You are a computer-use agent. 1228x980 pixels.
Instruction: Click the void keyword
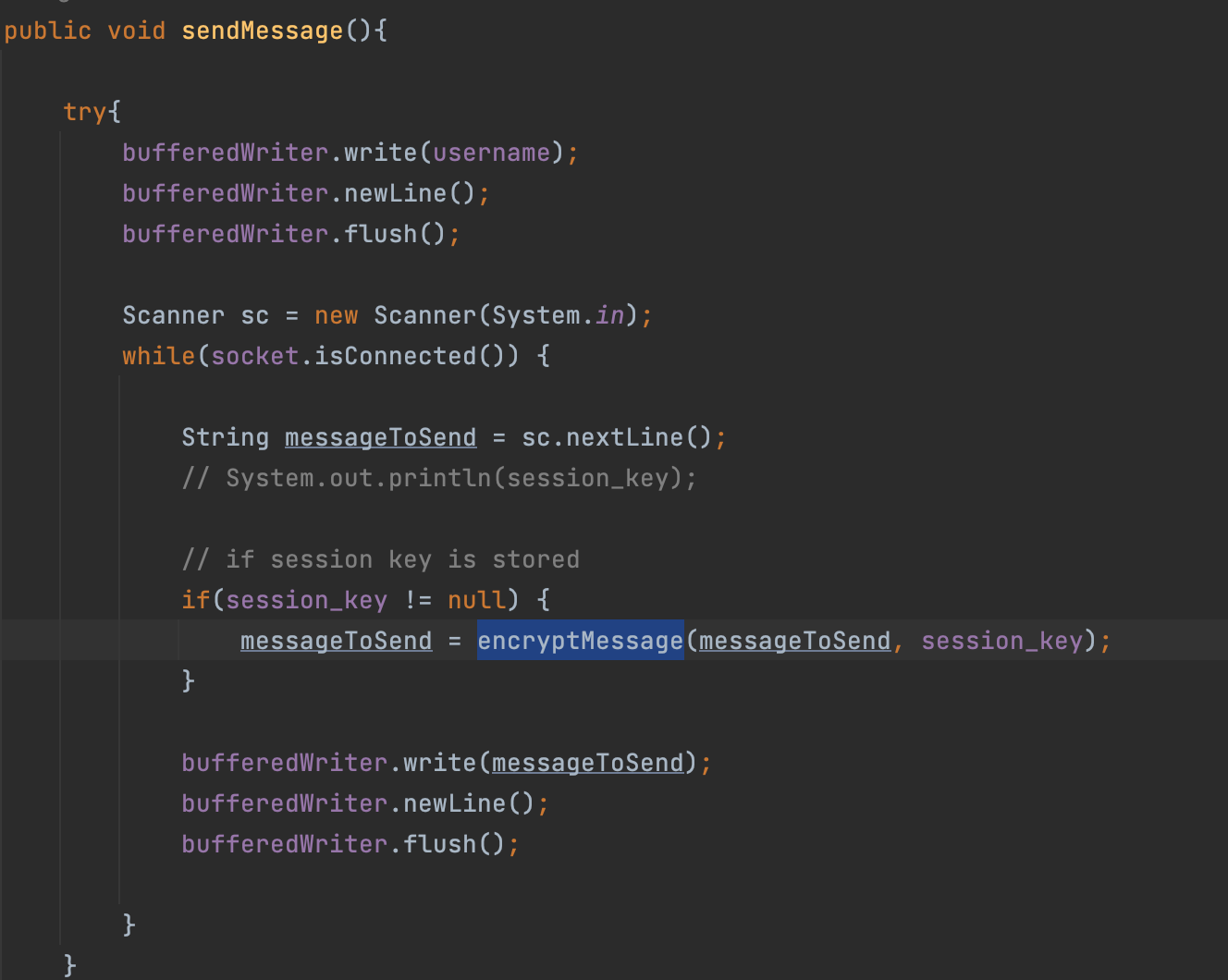coord(137,31)
